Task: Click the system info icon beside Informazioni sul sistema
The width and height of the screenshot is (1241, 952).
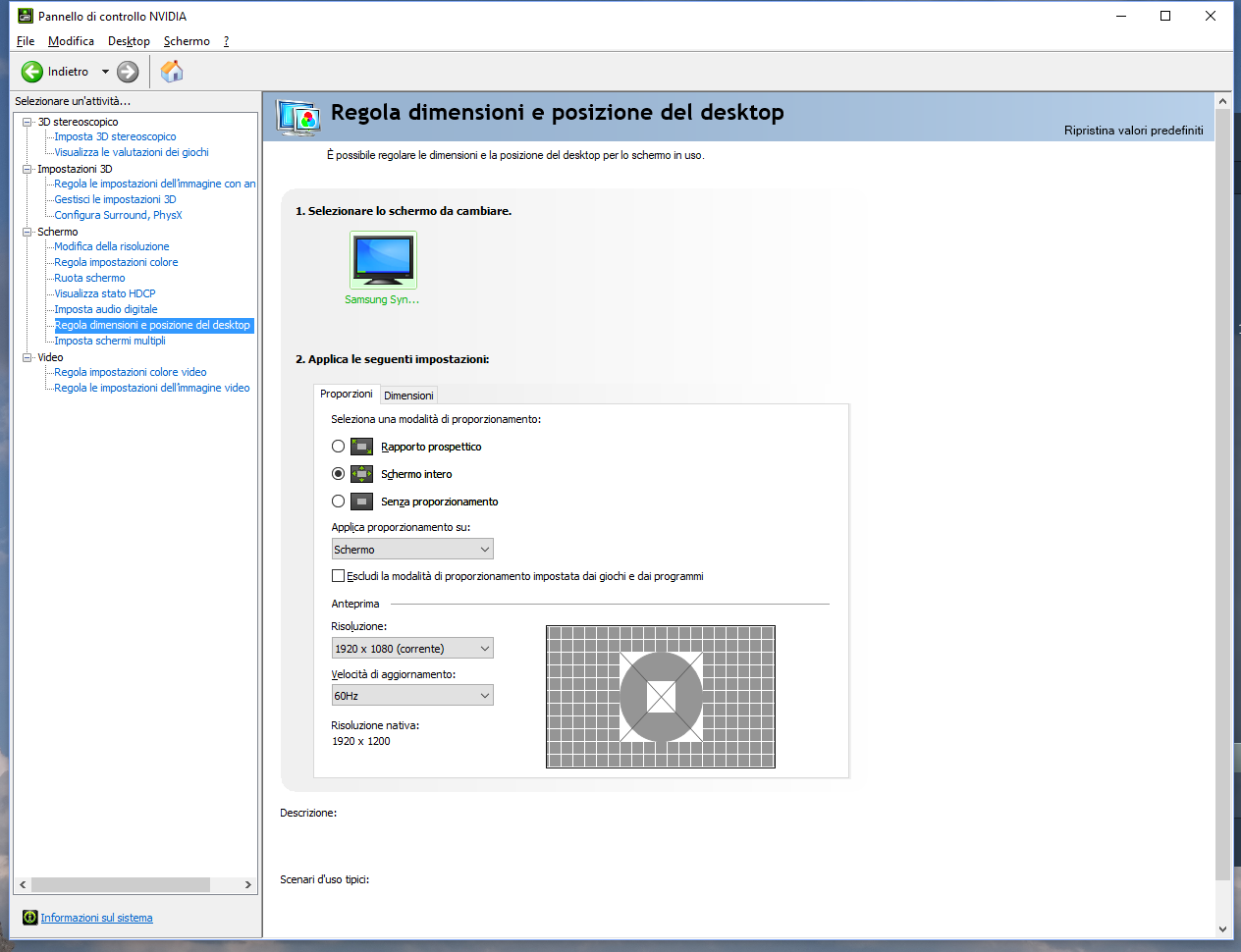Action: pos(30,918)
